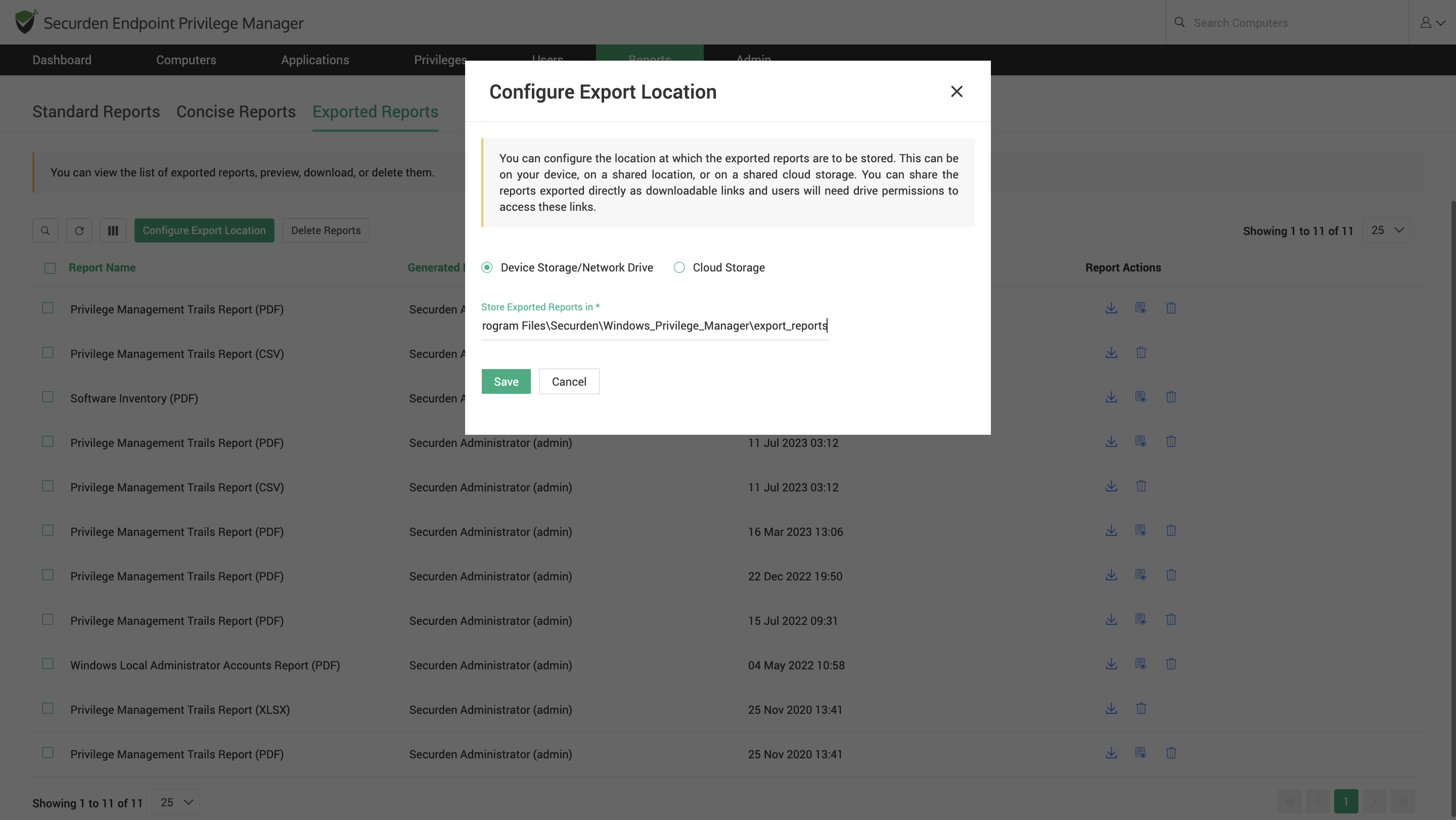Open the column chooser icon
This screenshot has height=820, width=1456.
(113, 231)
